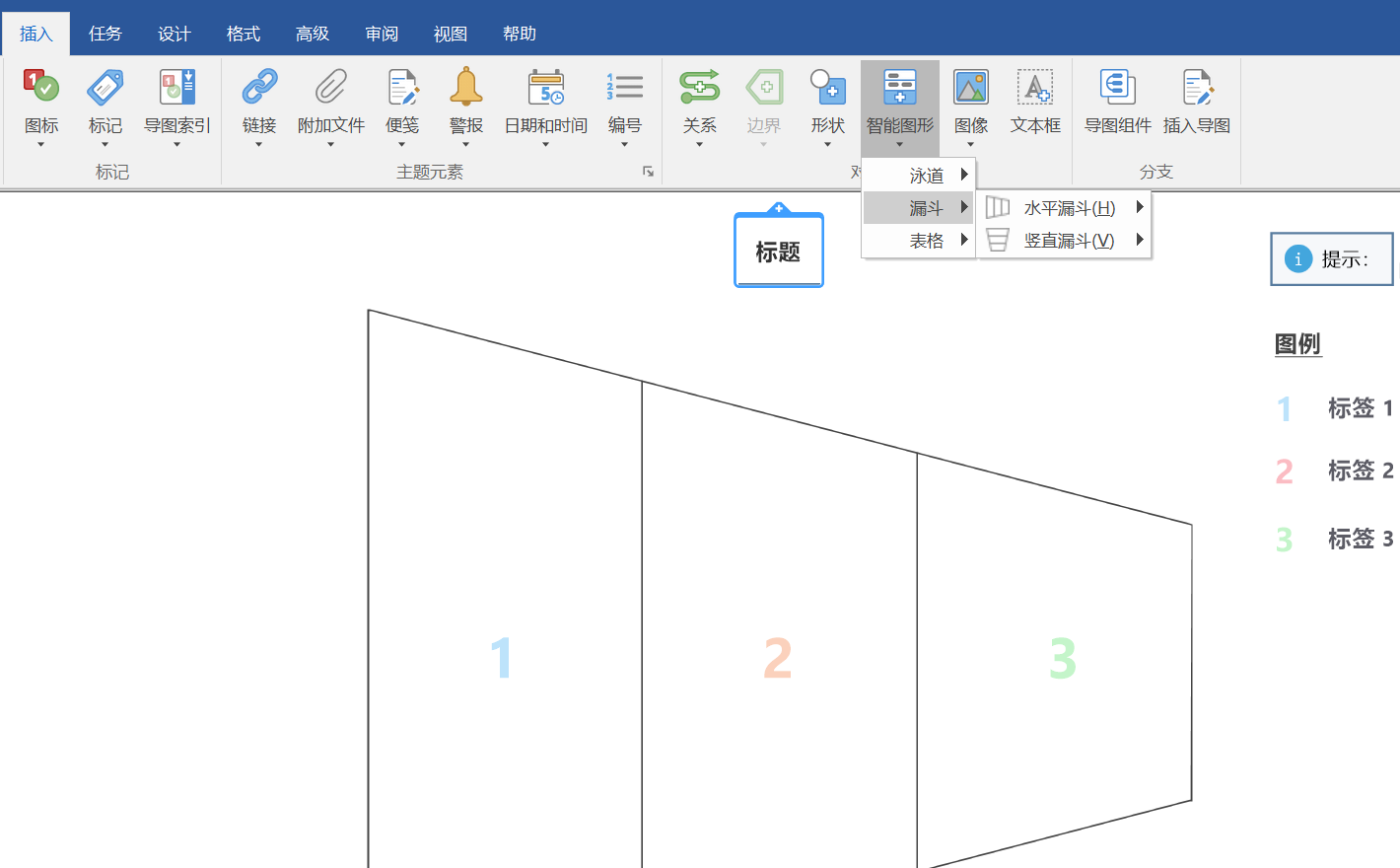This screenshot has height=868, width=1400.
Task: Switch to the 视图 ribbon tab
Action: [450, 33]
